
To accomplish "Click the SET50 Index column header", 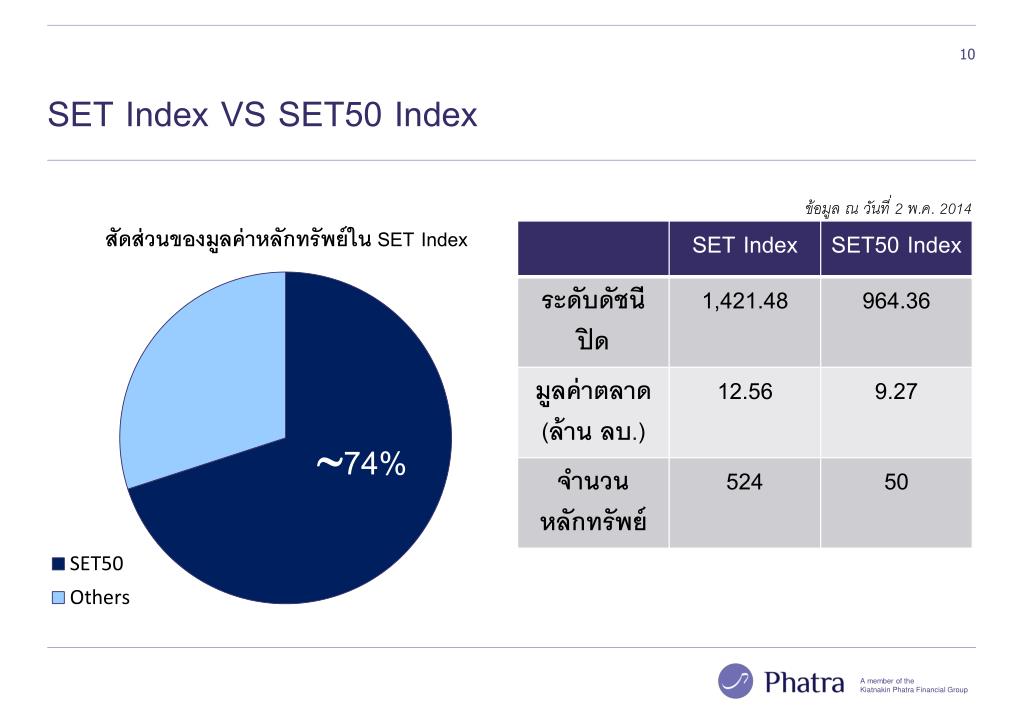I will [896, 247].
